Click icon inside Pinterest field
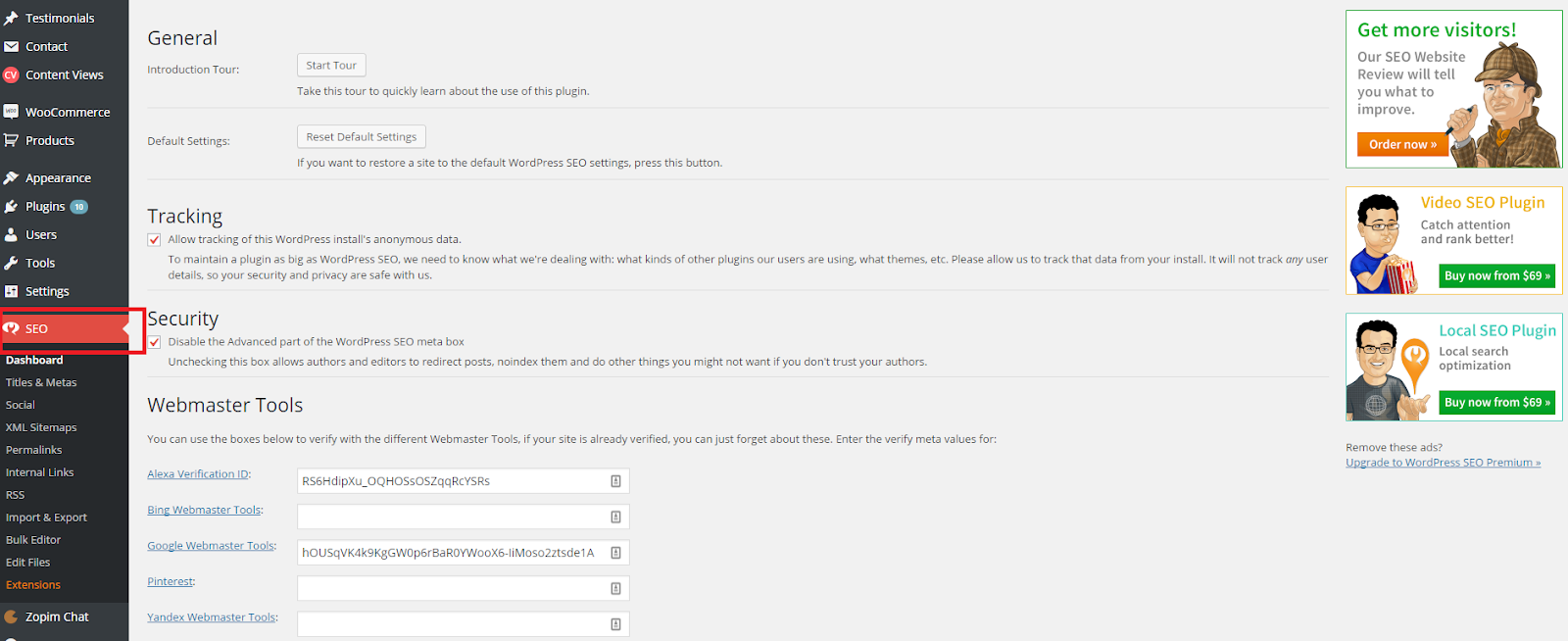 615,588
